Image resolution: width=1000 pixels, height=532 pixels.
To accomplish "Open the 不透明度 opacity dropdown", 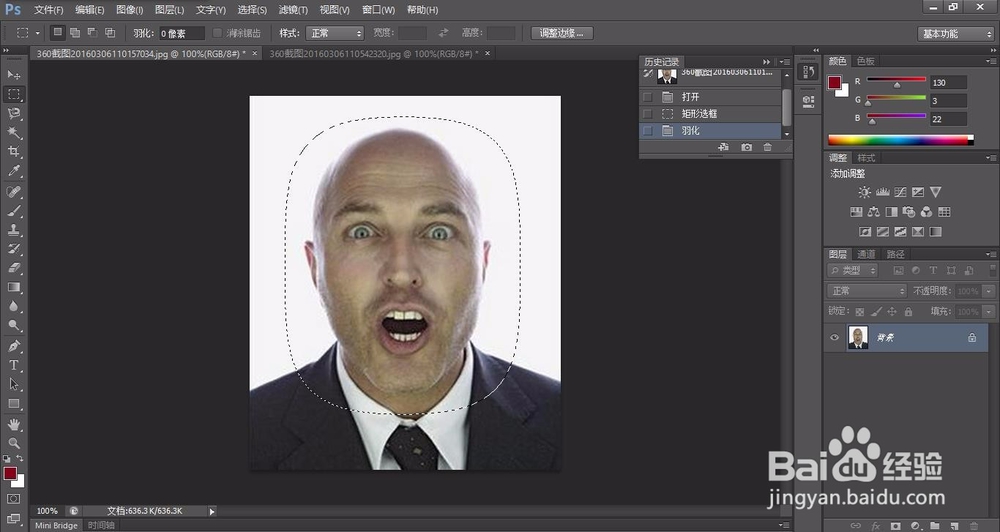I will coord(989,291).
